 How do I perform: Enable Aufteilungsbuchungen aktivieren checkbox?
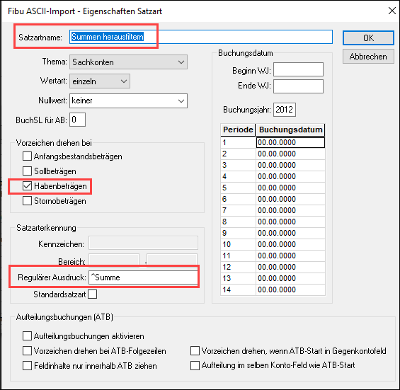click(x=27, y=336)
